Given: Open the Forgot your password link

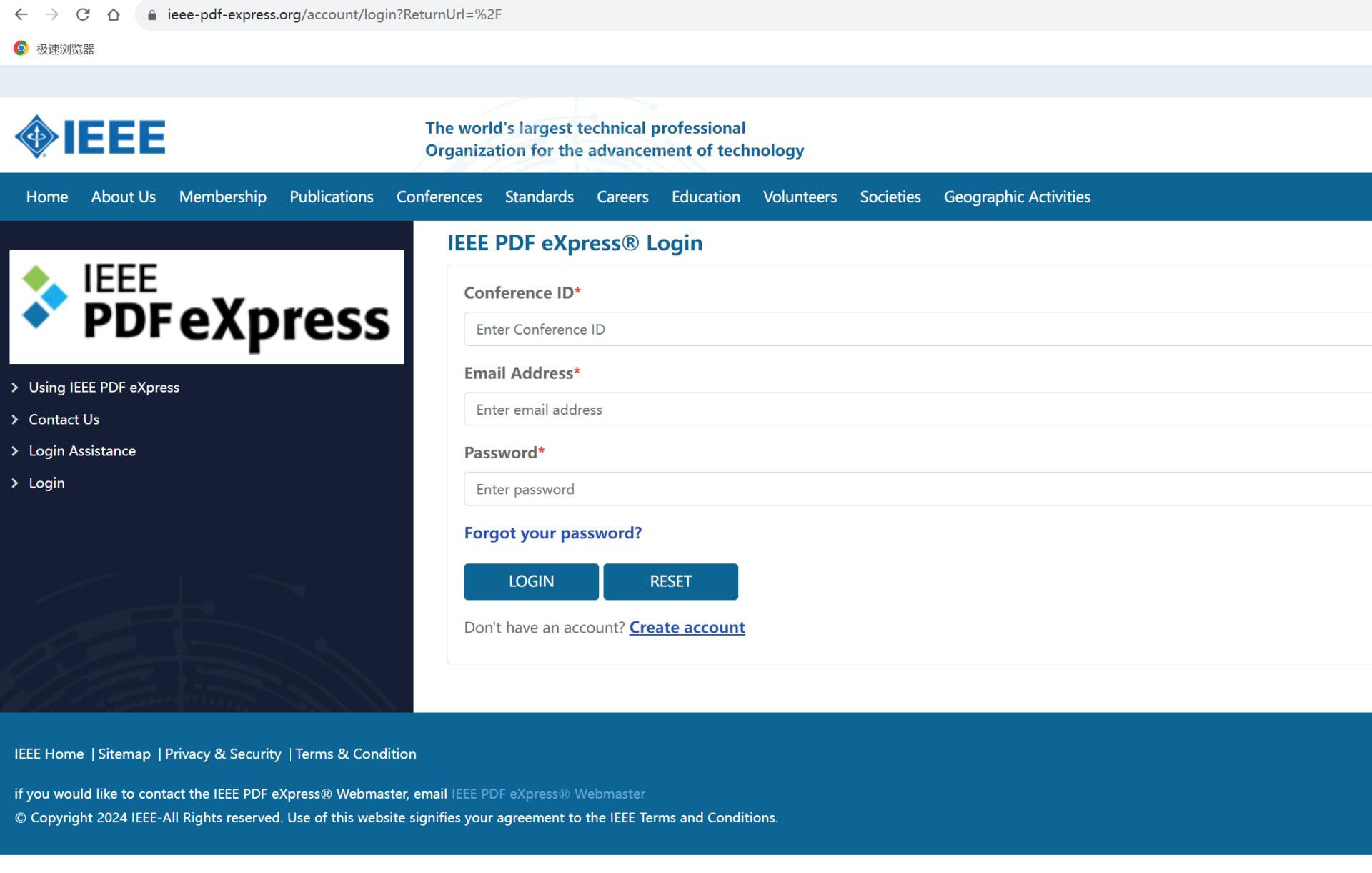Looking at the screenshot, I should [552, 533].
